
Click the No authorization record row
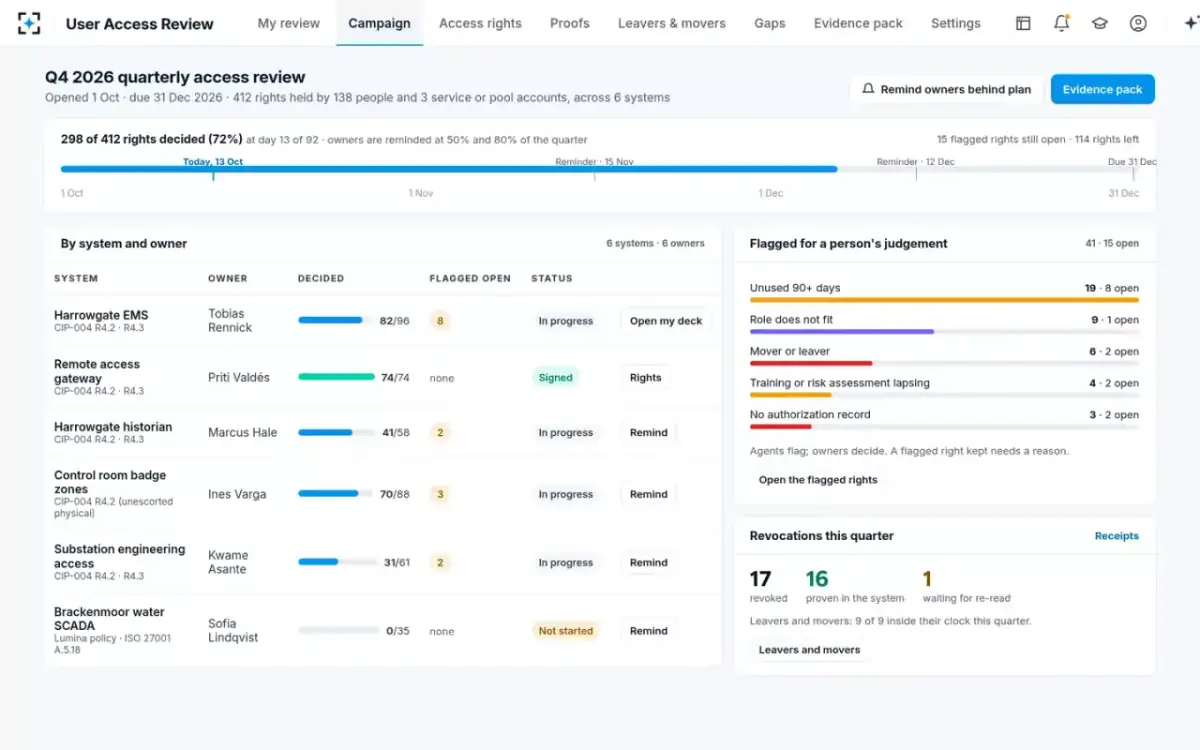click(x=944, y=419)
